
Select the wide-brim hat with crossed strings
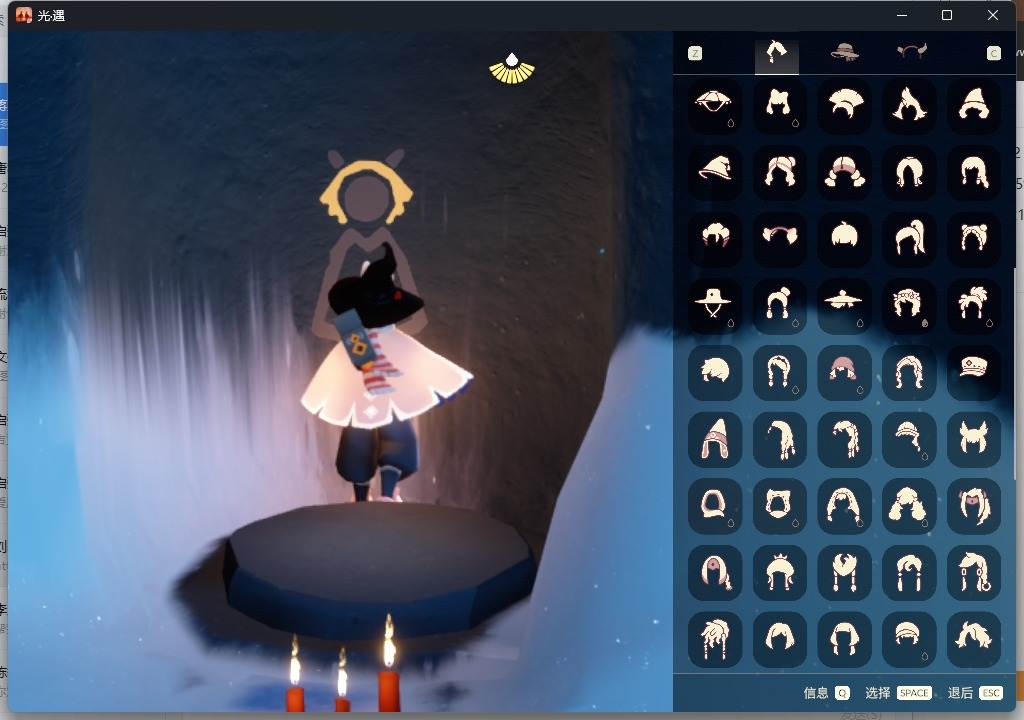click(x=714, y=304)
